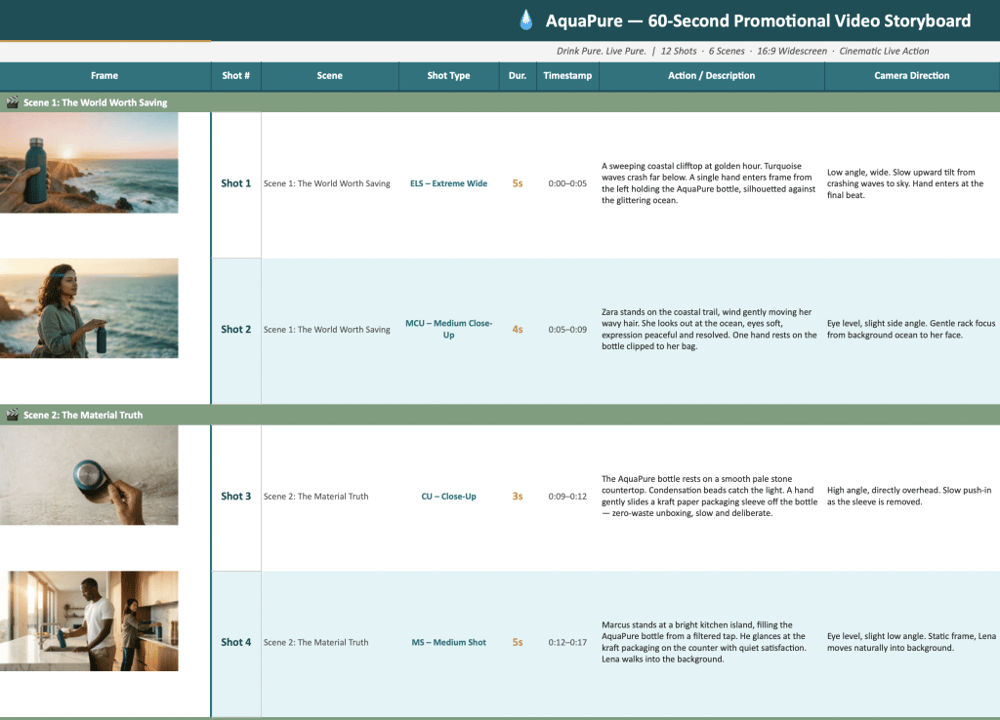Click the 0:12–0:17 timestamp cell
Screen dimensions: 1000x720
tap(567, 642)
